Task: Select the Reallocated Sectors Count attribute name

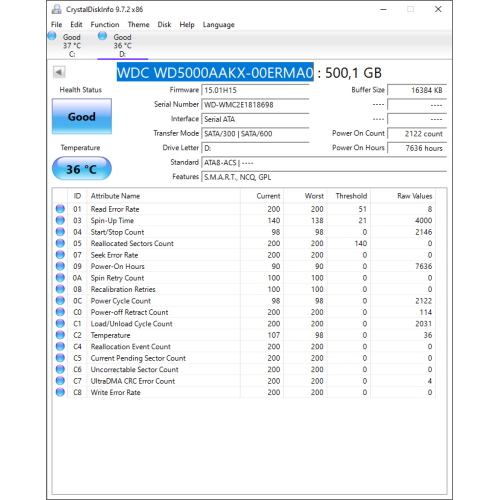Action: coord(132,244)
